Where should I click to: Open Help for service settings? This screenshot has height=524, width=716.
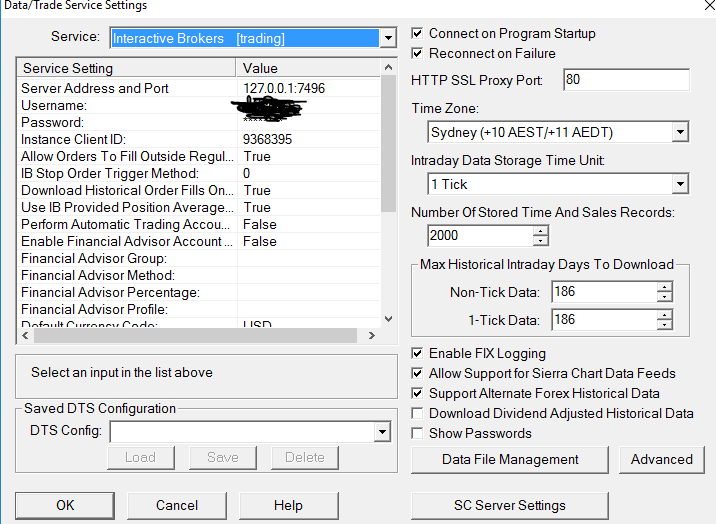(x=289, y=505)
